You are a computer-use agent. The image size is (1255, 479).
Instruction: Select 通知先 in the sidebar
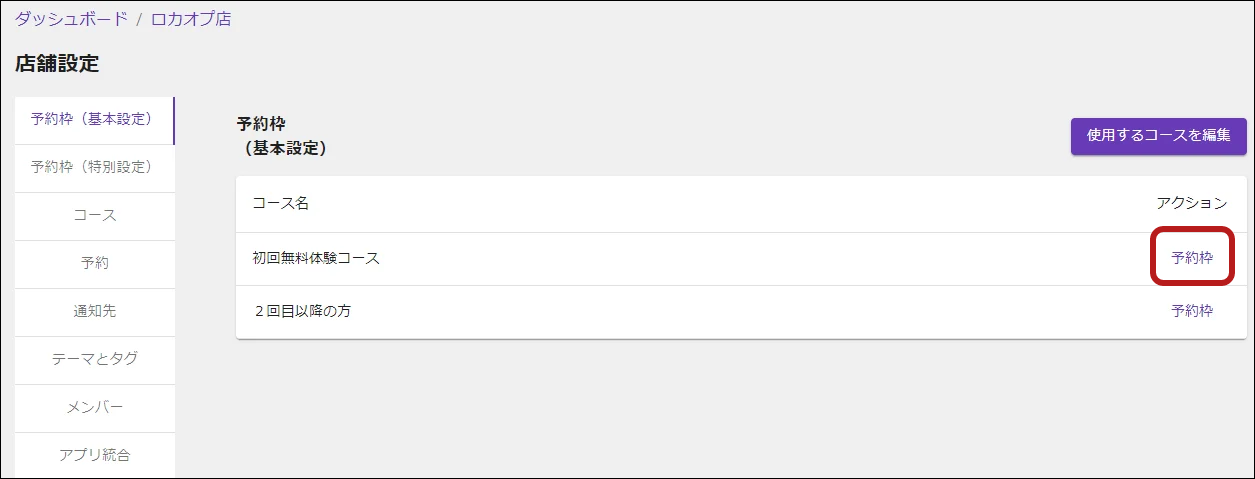[x=95, y=312]
